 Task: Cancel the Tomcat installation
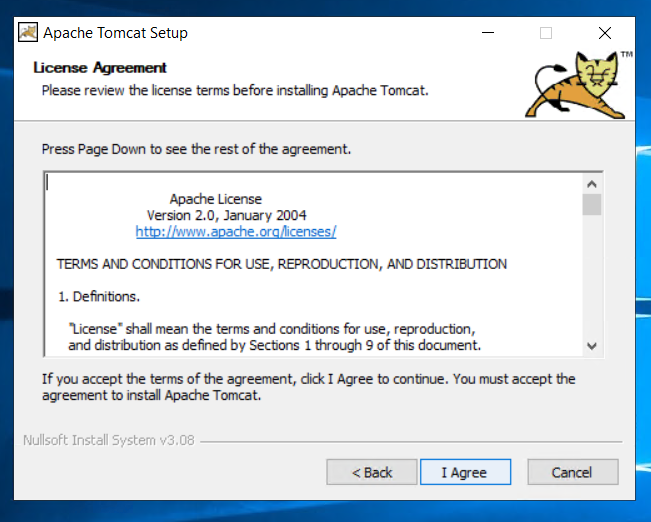573,472
